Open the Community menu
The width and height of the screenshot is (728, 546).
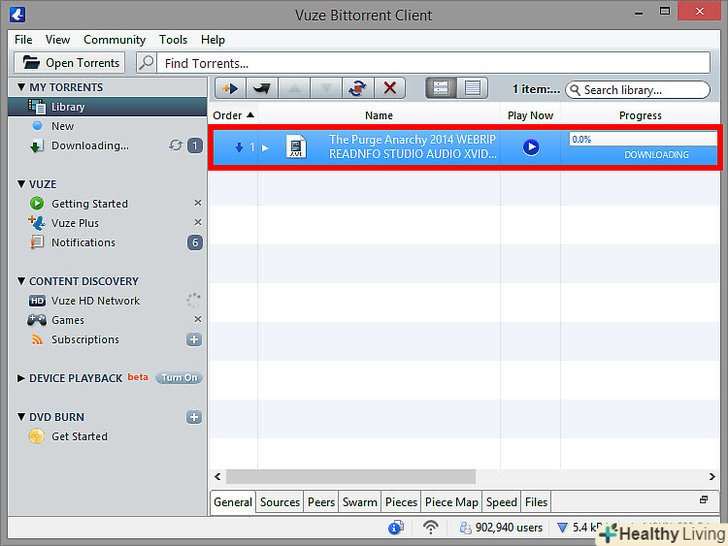tap(114, 40)
